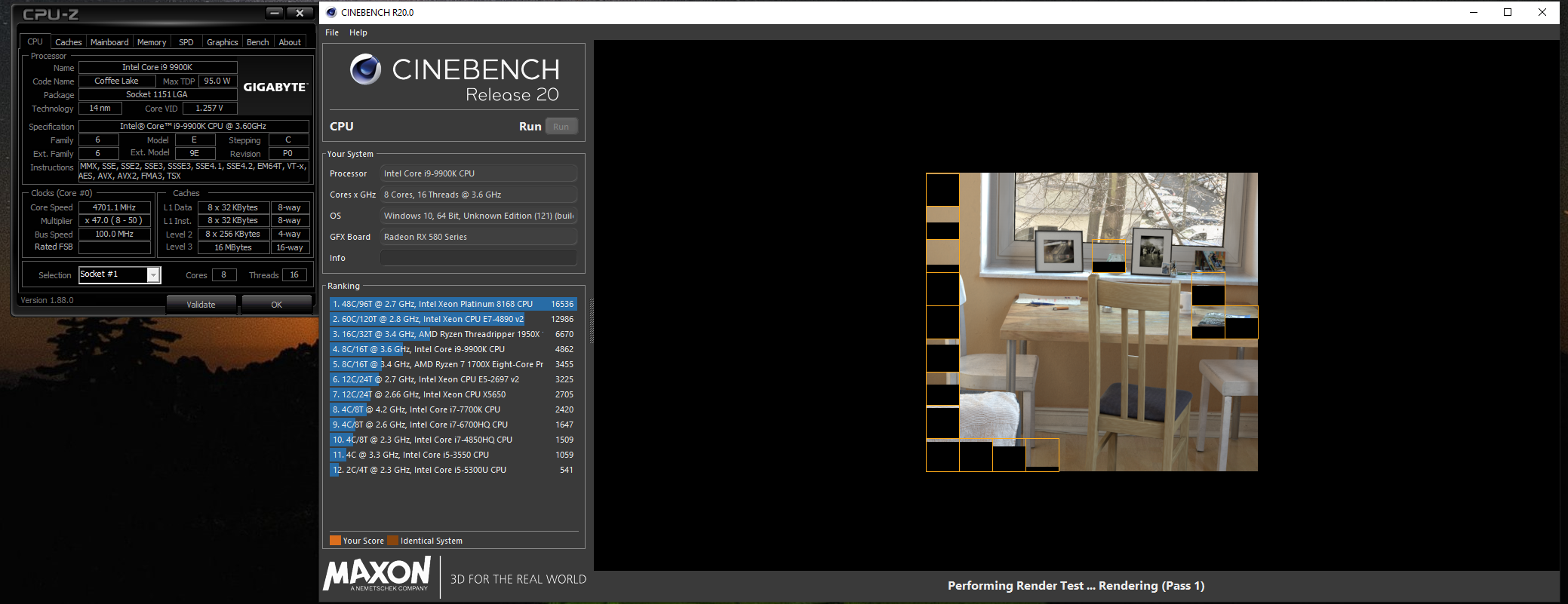This screenshot has height=604, width=1568.
Task: Click the panel splitter handle beside ranking
Action: tap(592, 320)
